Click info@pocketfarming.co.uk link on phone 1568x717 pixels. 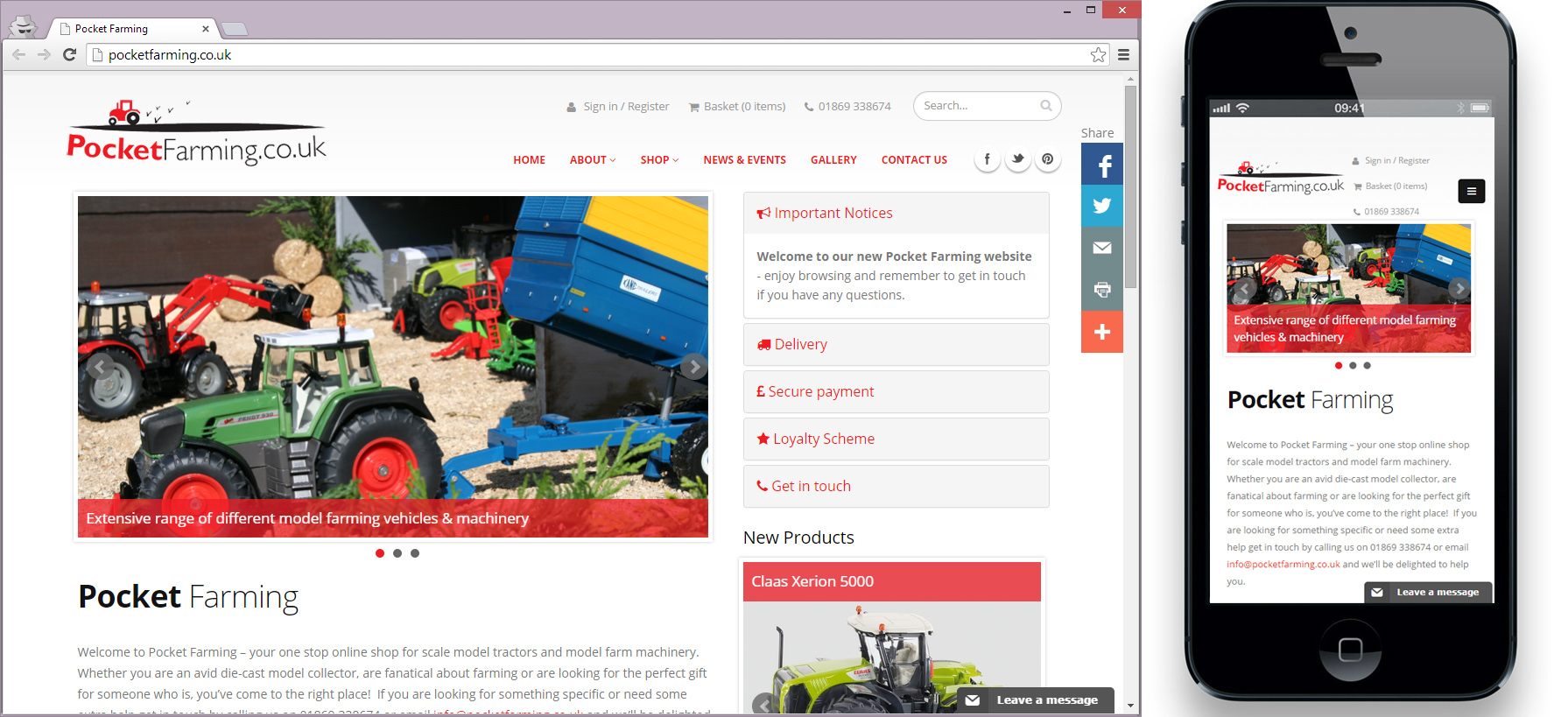pos(1283,565)
